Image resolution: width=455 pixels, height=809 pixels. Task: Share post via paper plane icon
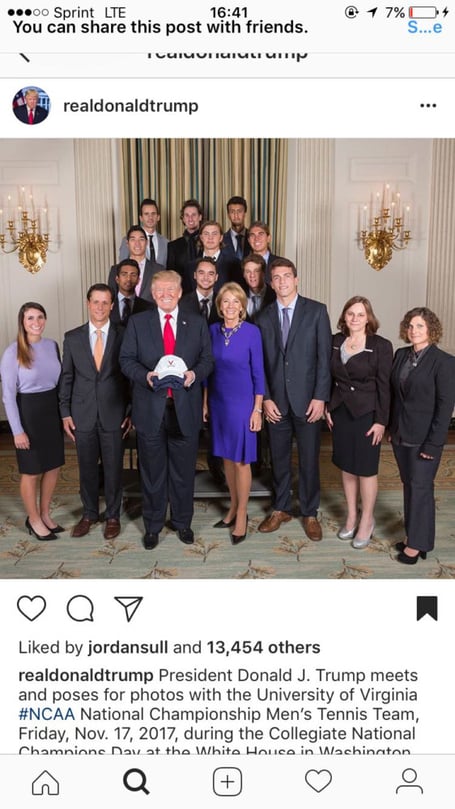tap(128, 608)
